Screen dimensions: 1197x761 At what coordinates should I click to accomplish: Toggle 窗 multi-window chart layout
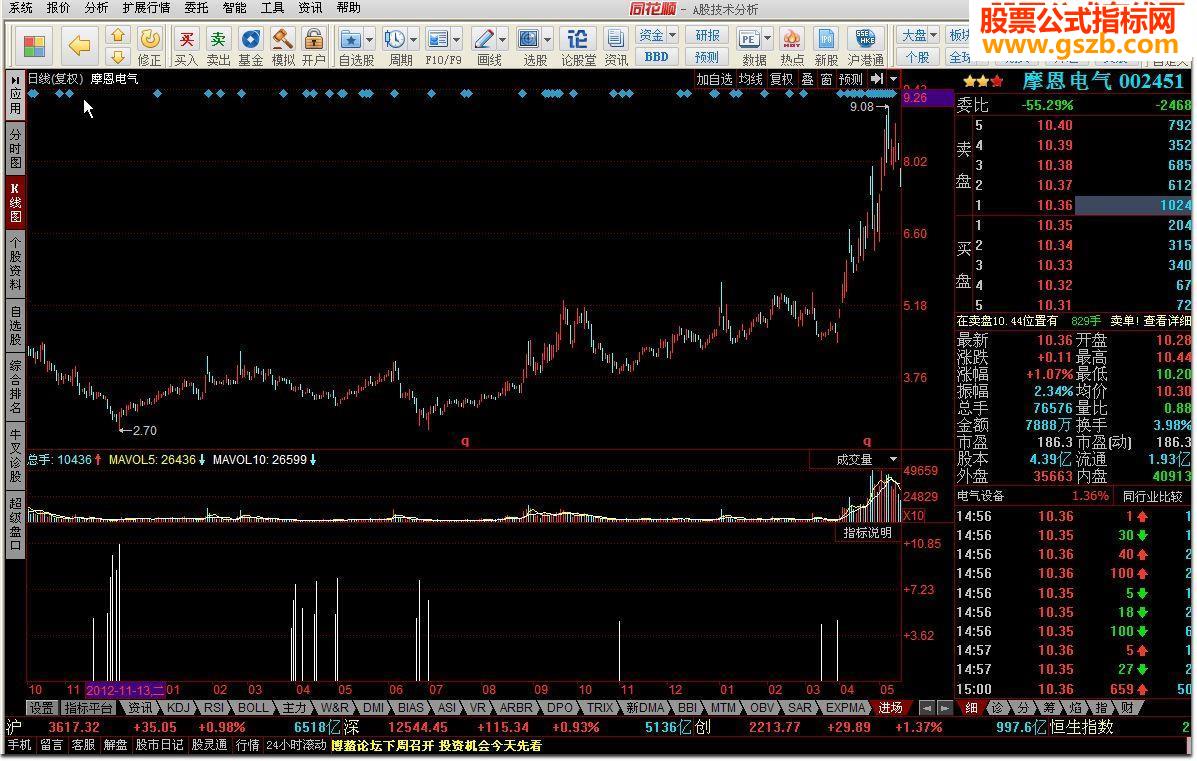826,79
